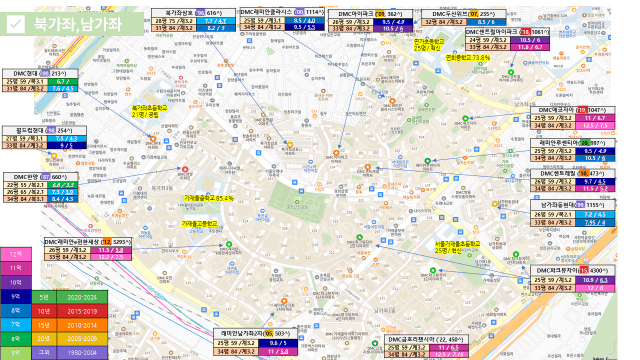
Task: Click the checkmark icon beside 북가좌,남가좌 title
Action: click(16, 24)
